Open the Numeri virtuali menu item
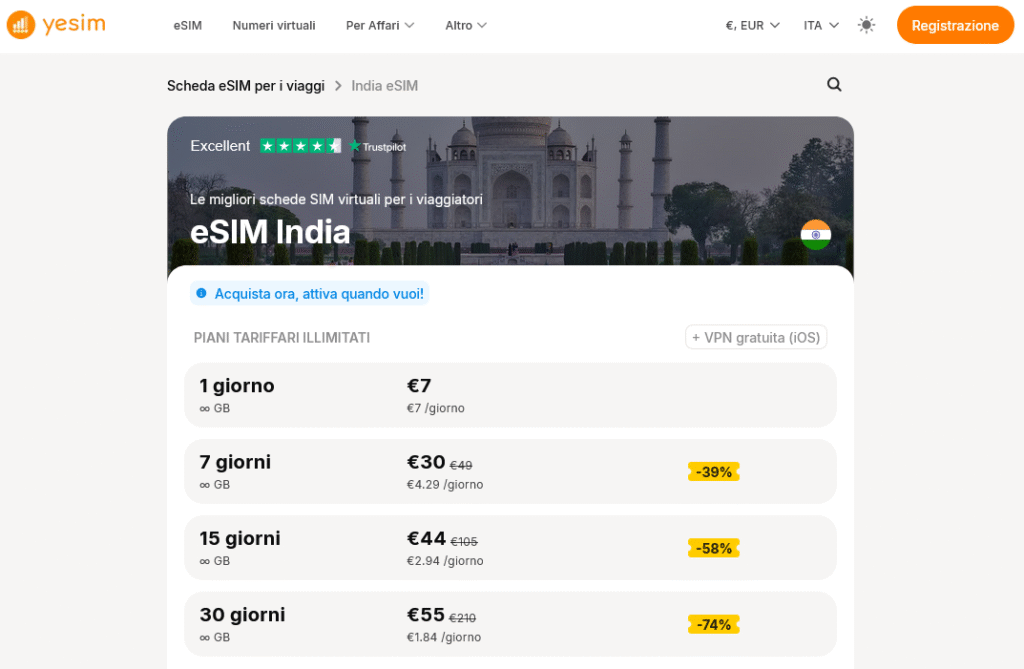The width and height of the screenshot is (1024, 669). (x=273, y=25)
